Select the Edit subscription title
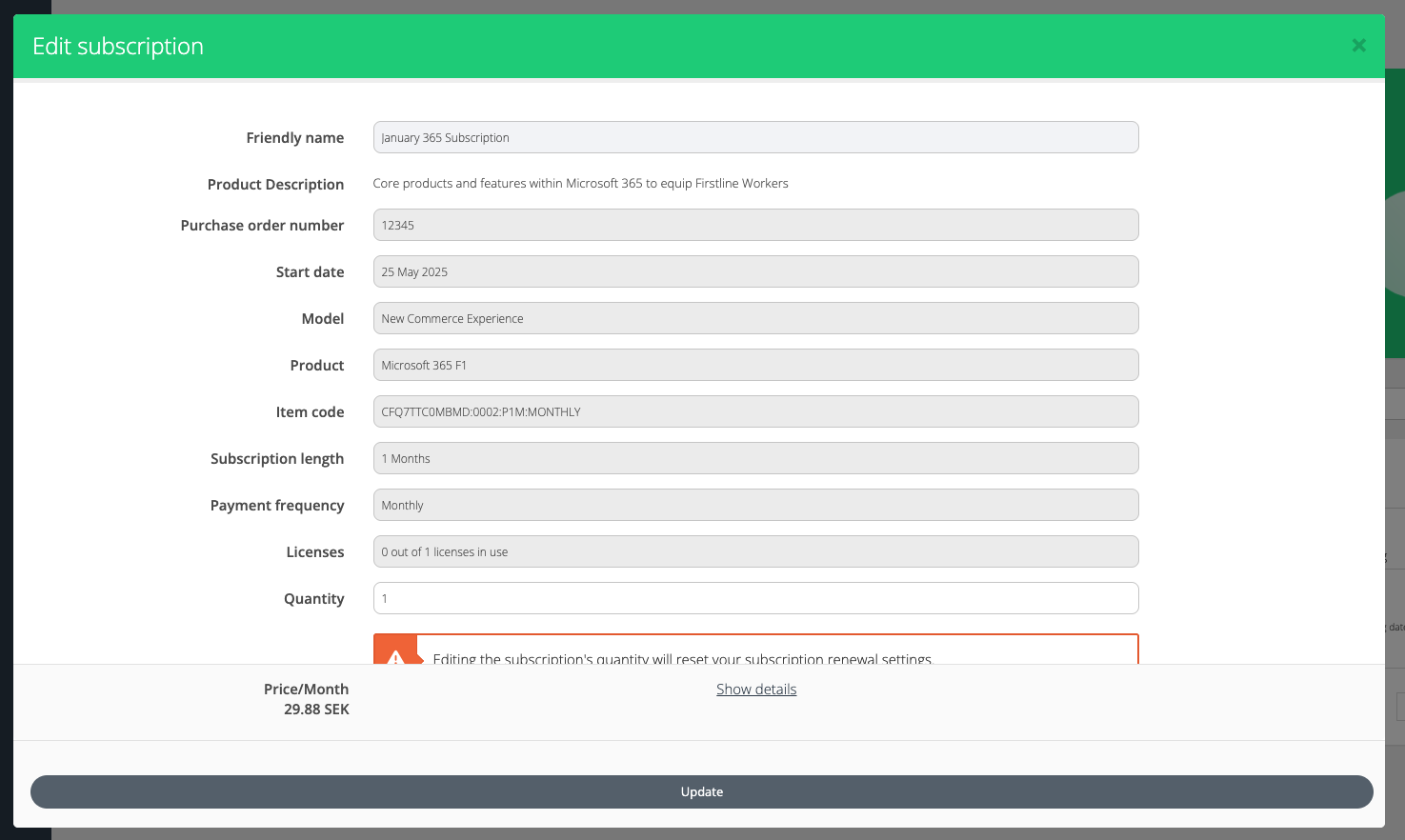Image resolution: width=1405 pixels, height=840 pixels. [118, 46]
